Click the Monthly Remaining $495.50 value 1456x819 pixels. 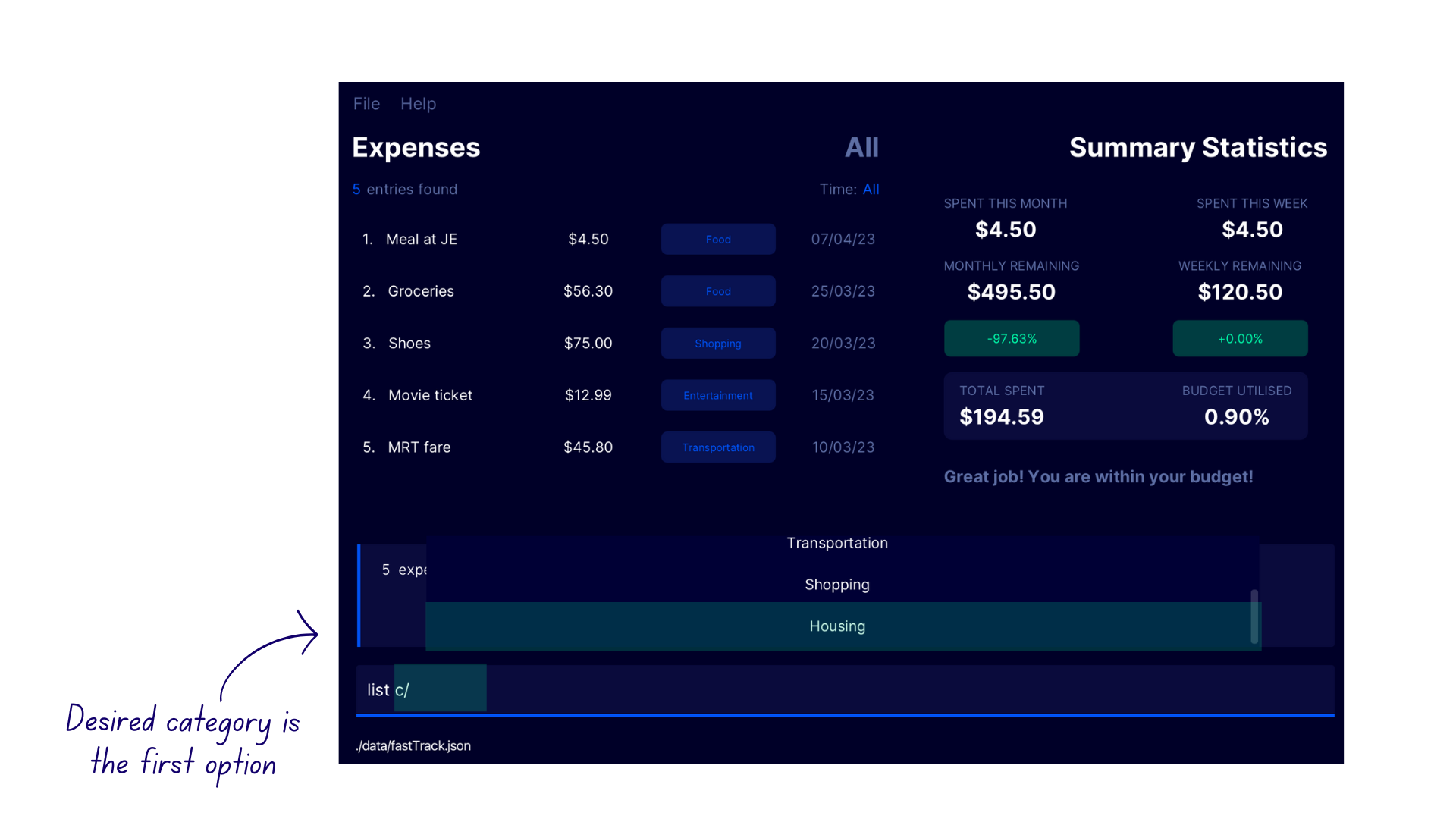pyautogui.click(x=1011, y=292)
